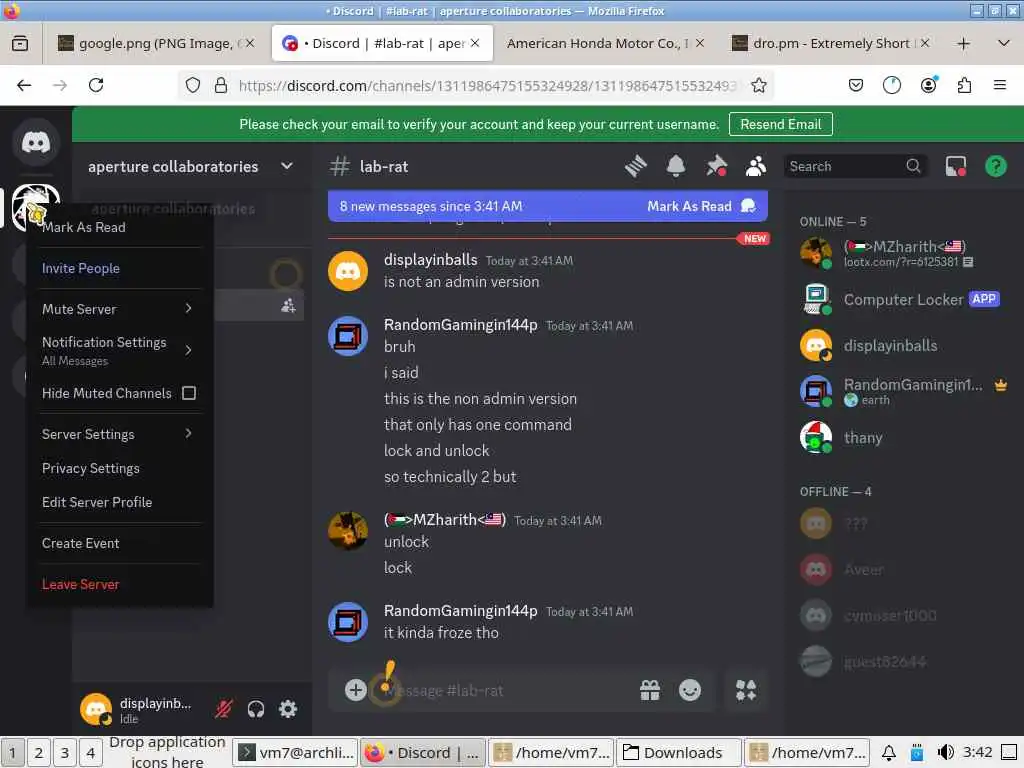Open the Inbox icon in header
The image size is (1024, 768).
pos(955,167)
